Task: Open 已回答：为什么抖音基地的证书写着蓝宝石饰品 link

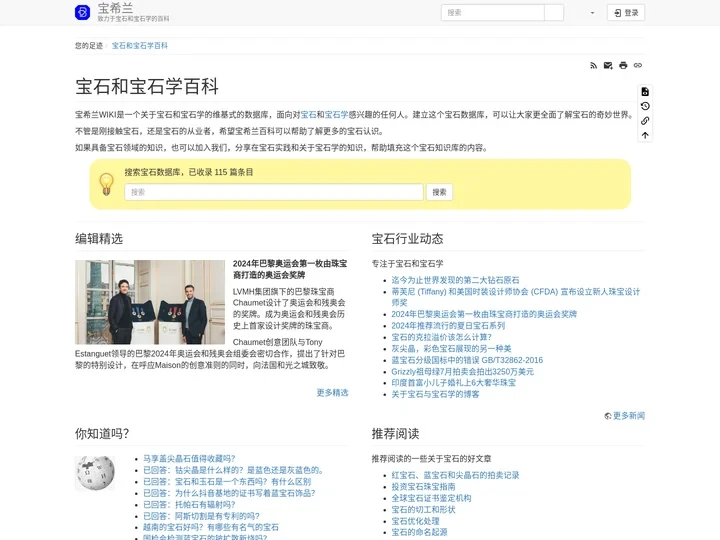Action: (x=229, y=493)
